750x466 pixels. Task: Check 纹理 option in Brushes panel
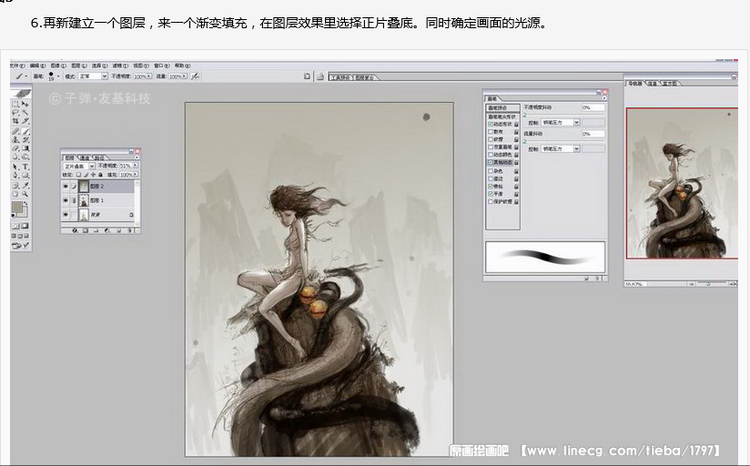coord(490,139)
